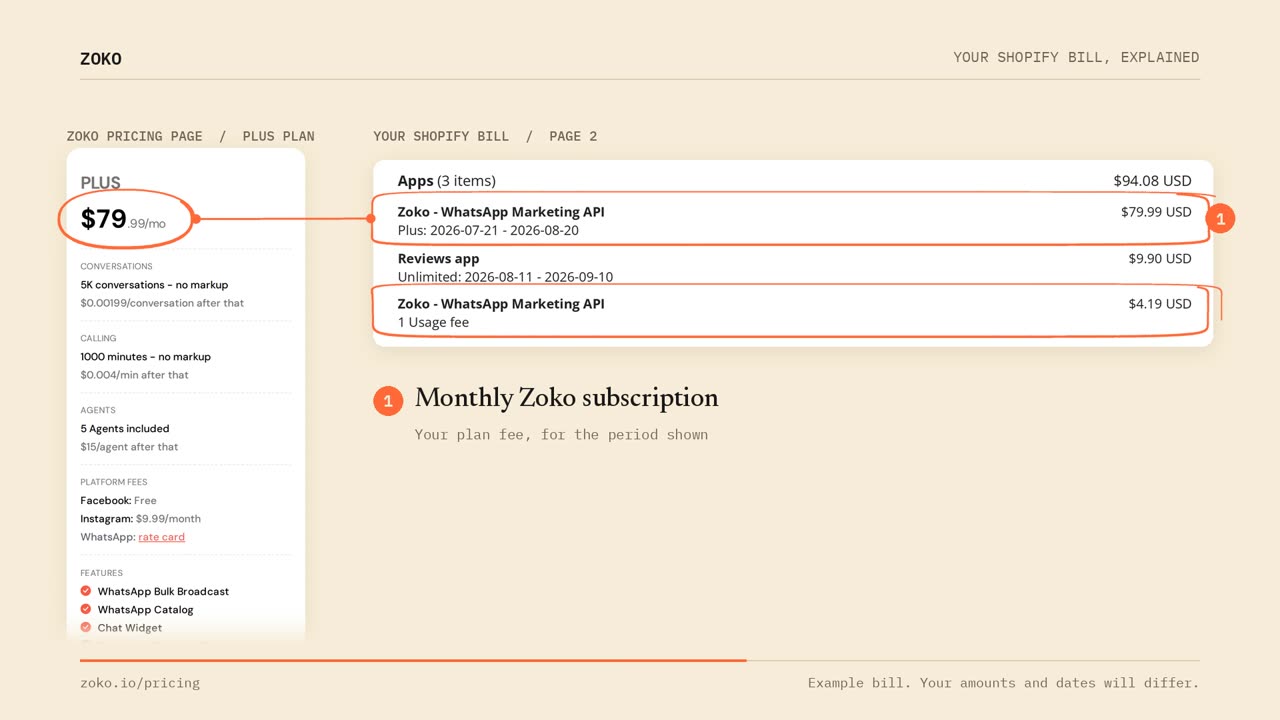This screenshot has height=720, width=1280.
Task: Click the $94.08 USD apps total
Action: 1152,181
